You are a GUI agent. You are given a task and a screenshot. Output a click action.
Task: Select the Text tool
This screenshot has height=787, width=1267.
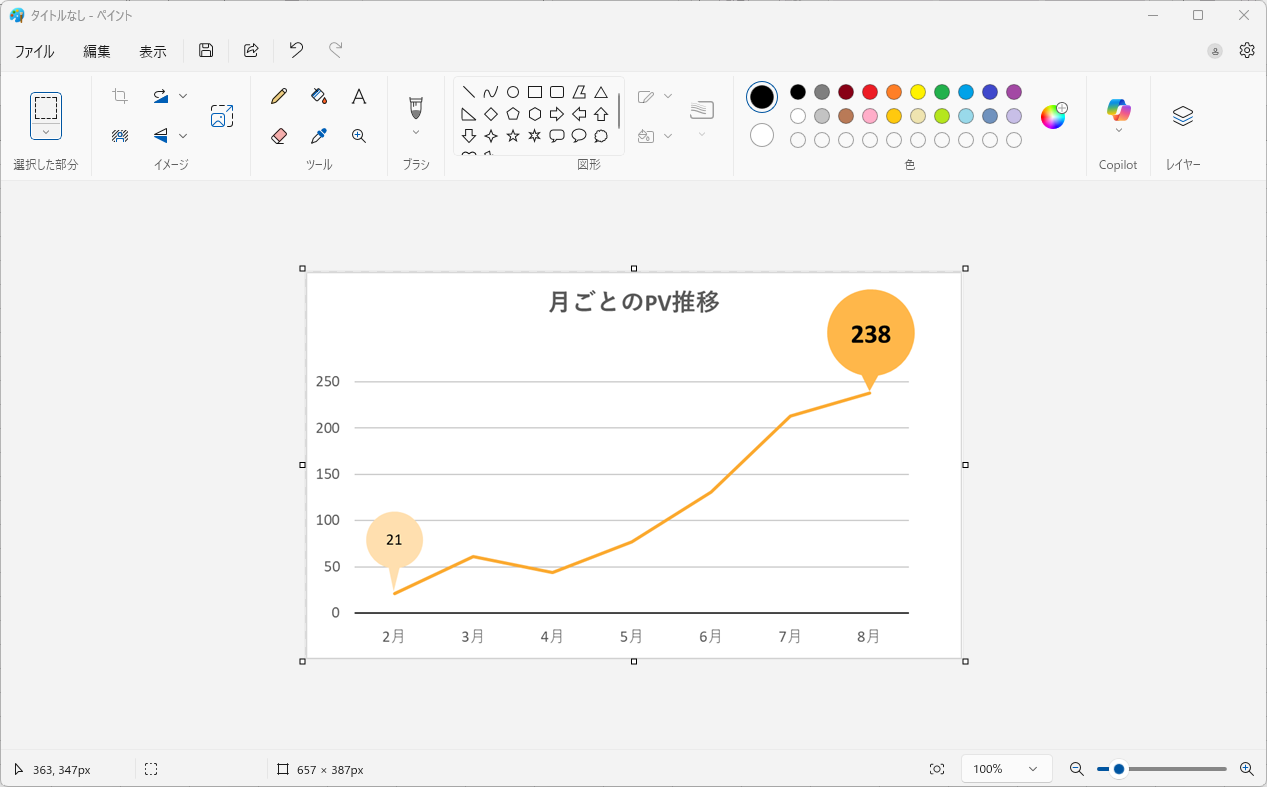(x=359, y=96)
